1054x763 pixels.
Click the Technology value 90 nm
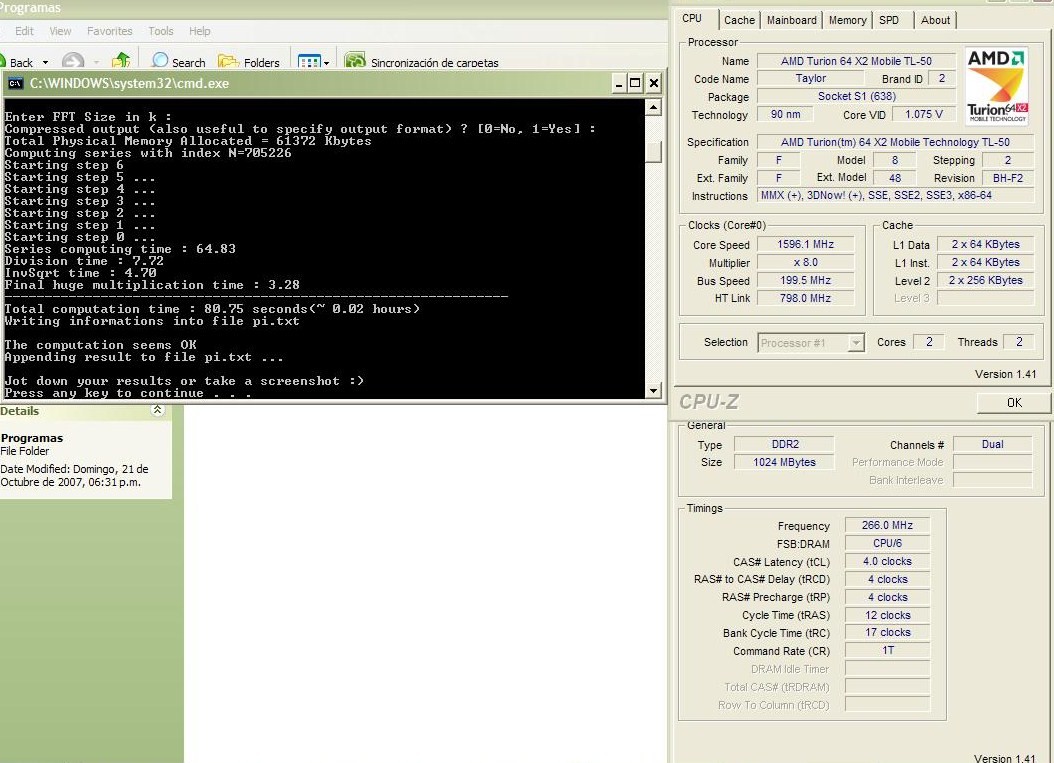785,114
